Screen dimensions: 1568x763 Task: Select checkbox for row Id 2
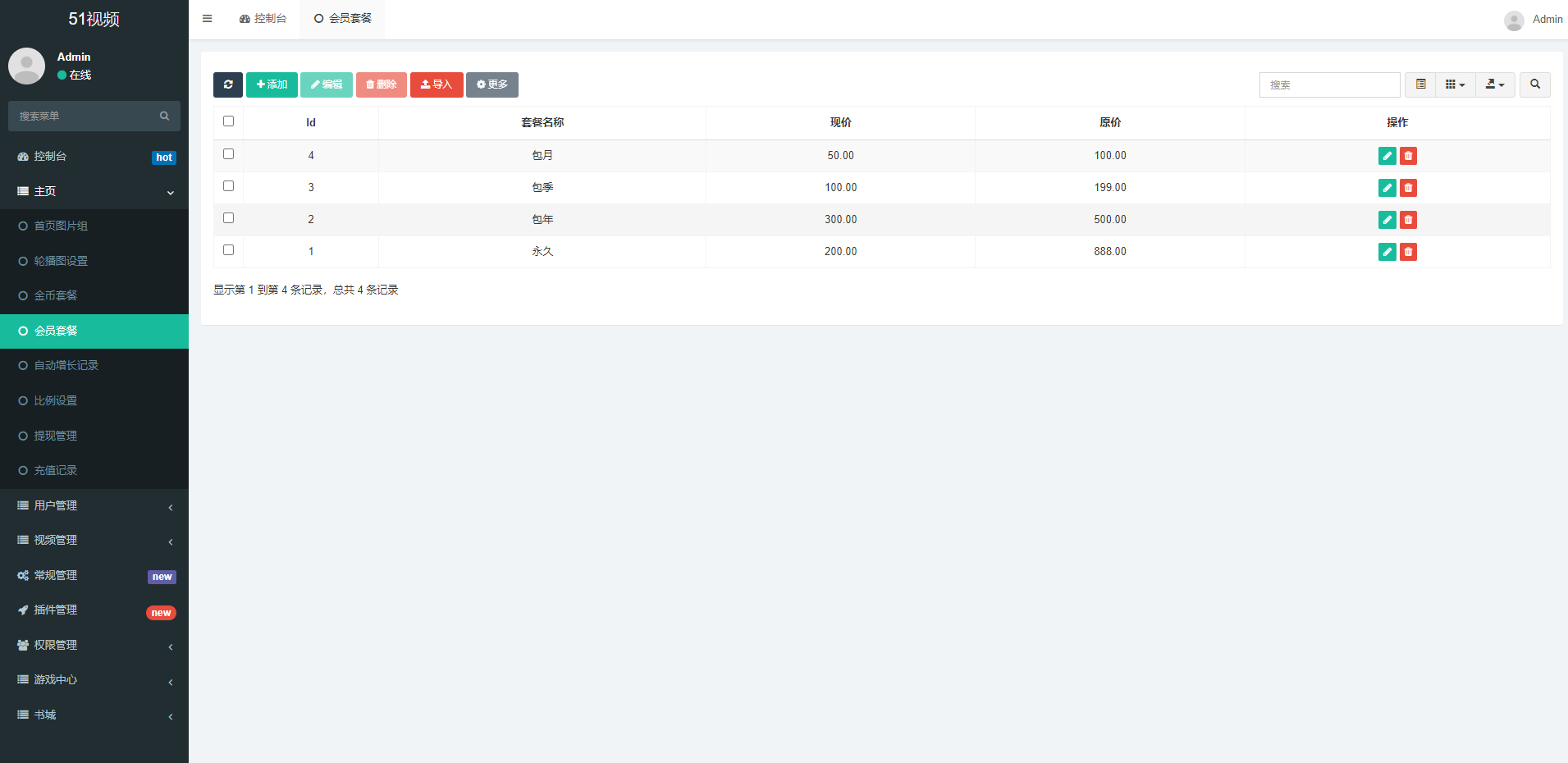[x=229, y=218]
